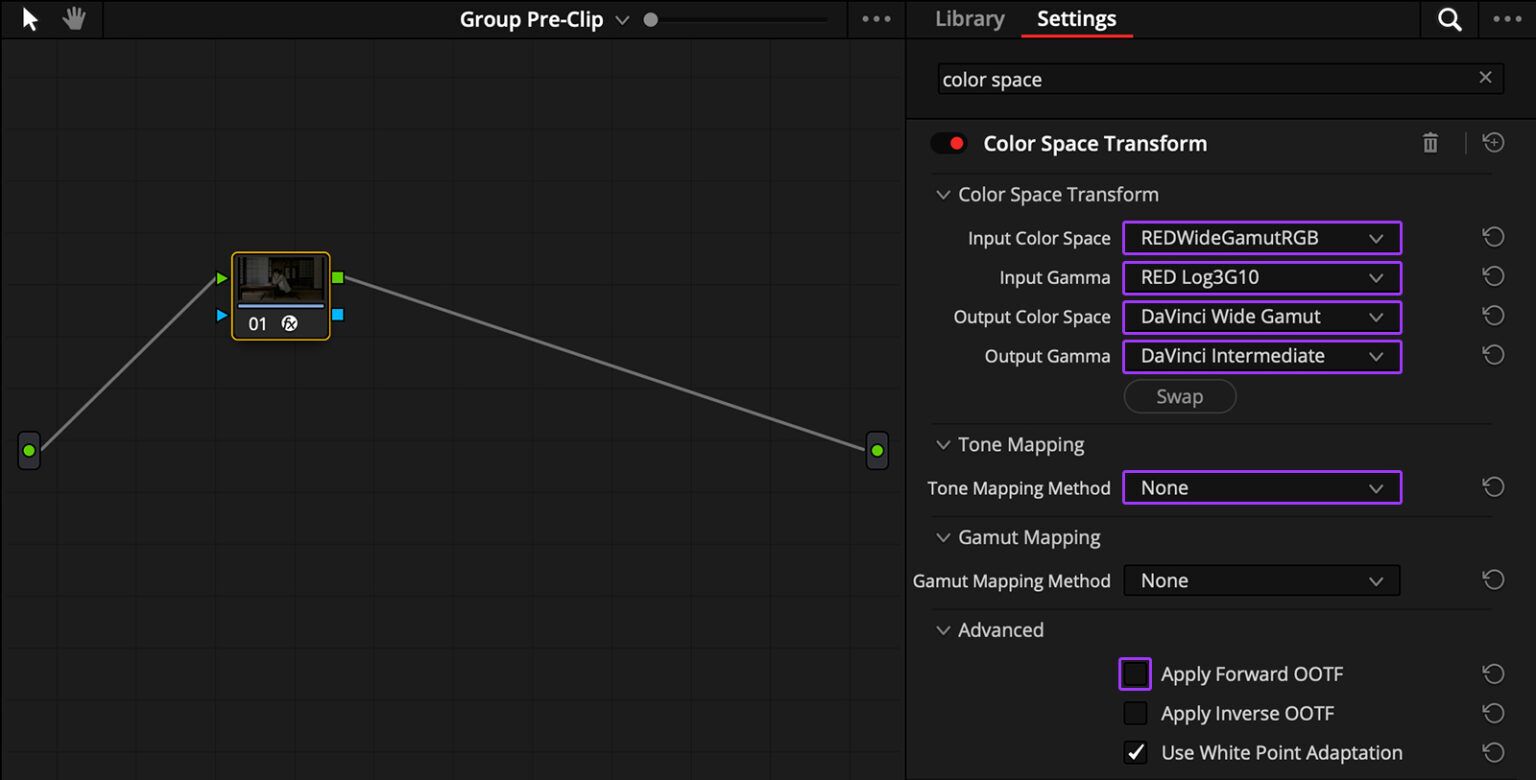The height and width of the screenshot is (780, 1536).
Task: Switch to the Library tab
Action: pyautogui.click(x=967, y=18)
